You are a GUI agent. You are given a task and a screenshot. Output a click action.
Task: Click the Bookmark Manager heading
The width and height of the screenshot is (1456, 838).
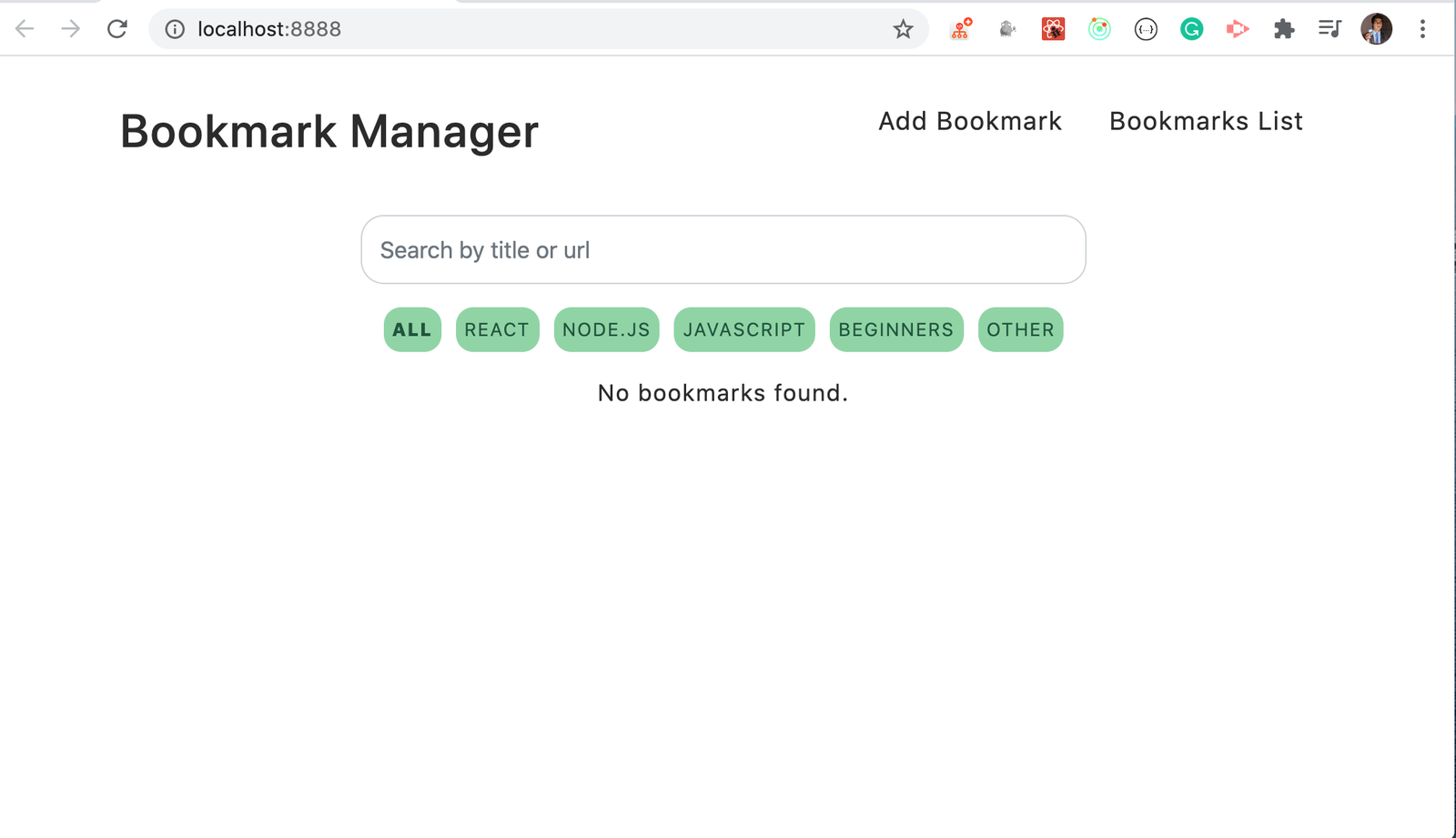(x=329, y=132)
